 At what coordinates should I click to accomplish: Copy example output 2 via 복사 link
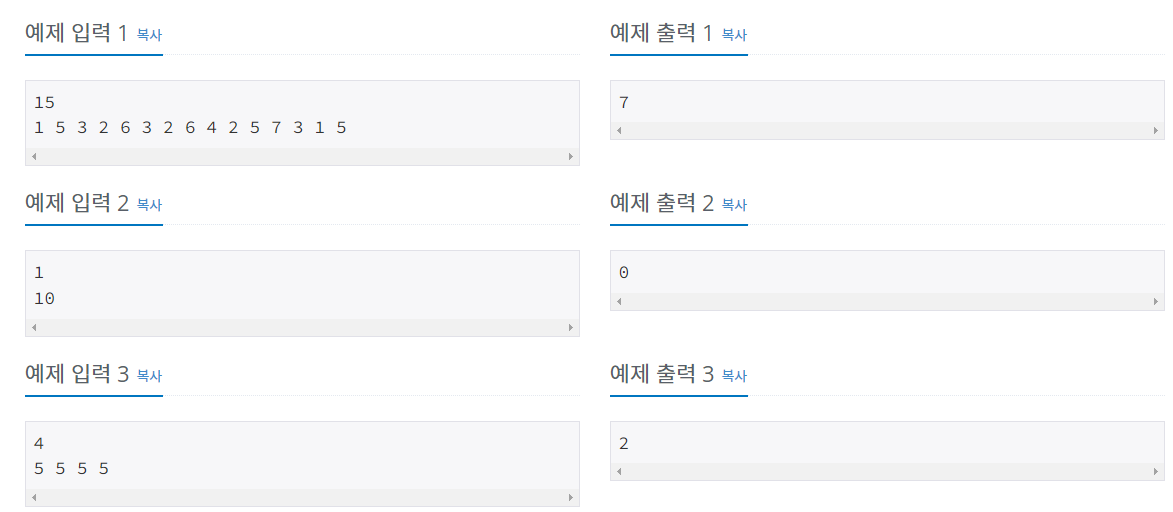point(735,204)
